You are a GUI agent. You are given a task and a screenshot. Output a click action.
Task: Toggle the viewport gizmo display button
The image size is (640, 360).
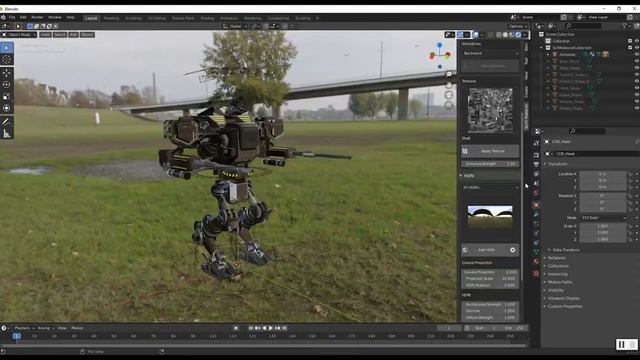coord(460,35)
